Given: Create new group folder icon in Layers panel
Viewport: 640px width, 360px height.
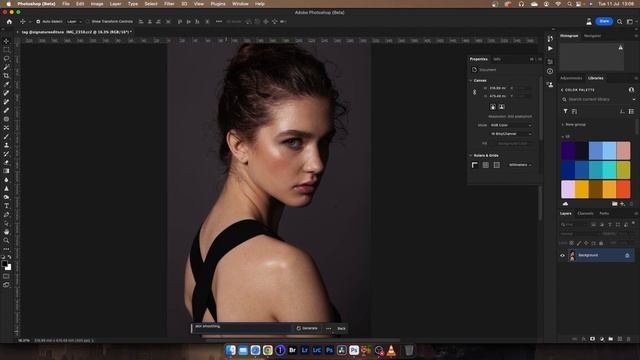Looking at the screenshot, I should [611, 339].
